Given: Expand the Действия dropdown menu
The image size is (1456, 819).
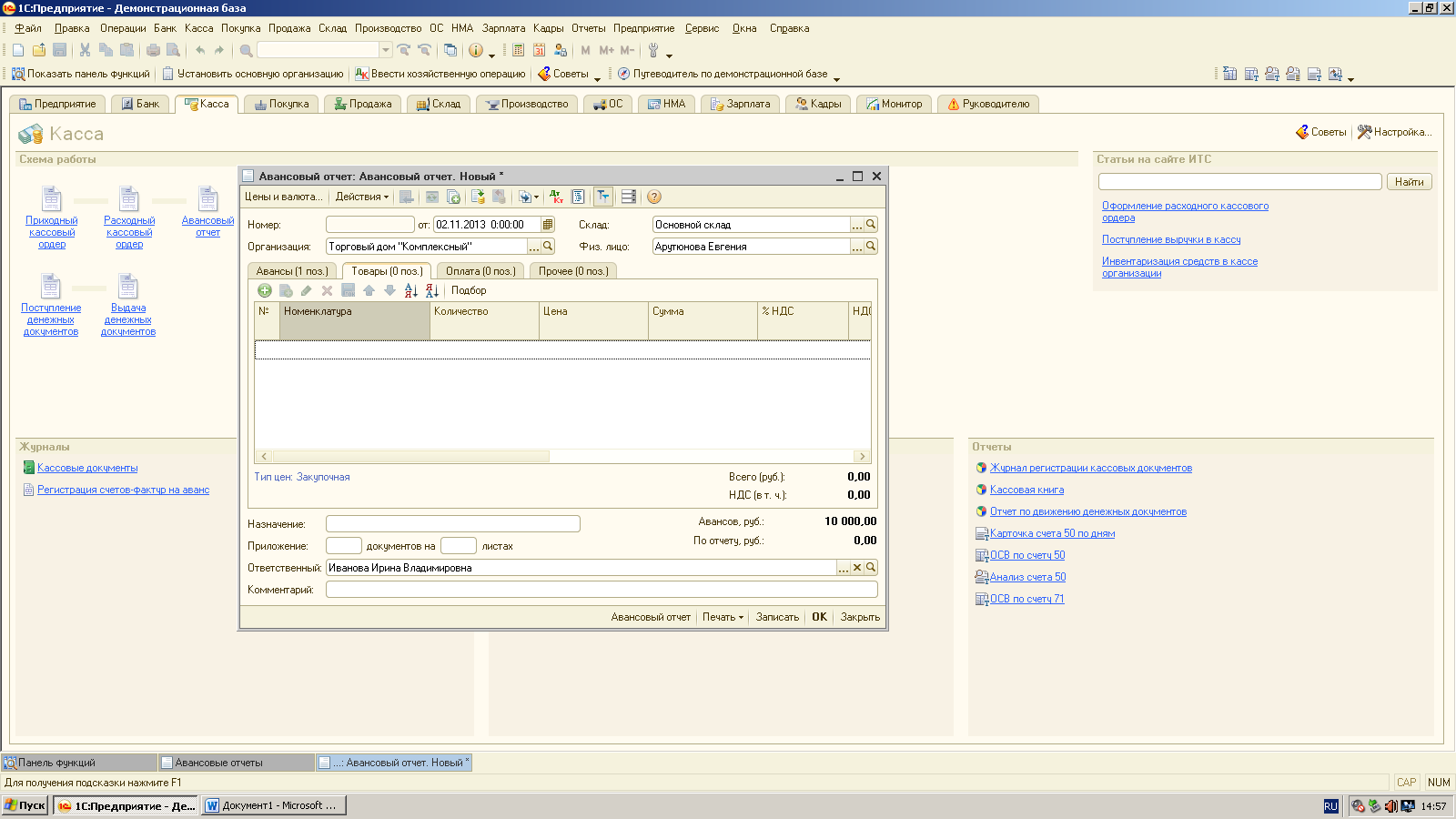Looking at the screenshot, I should tap(361, 197).
